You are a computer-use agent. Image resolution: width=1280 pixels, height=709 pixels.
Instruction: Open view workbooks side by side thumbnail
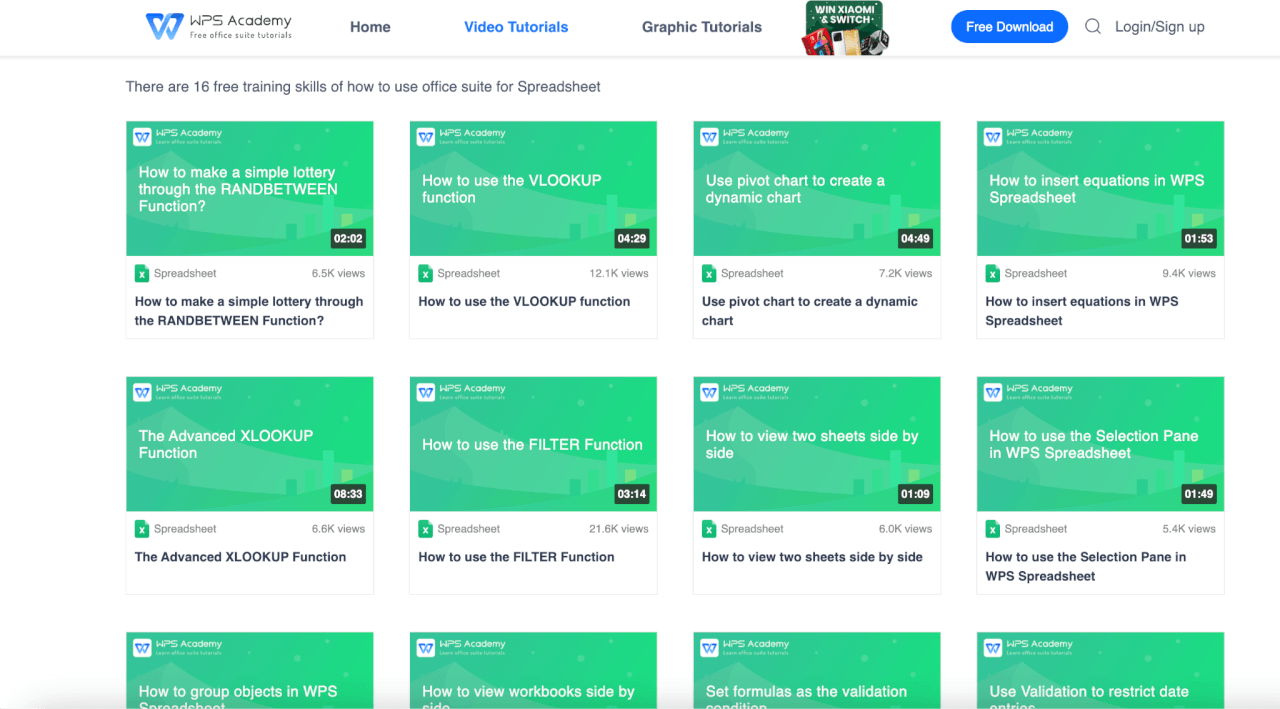coord(533,670)
